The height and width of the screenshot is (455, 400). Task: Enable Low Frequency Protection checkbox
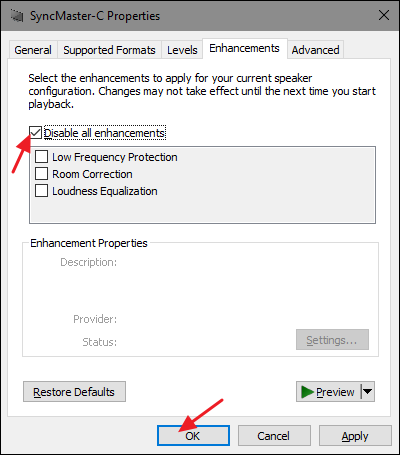click(41, 157)
